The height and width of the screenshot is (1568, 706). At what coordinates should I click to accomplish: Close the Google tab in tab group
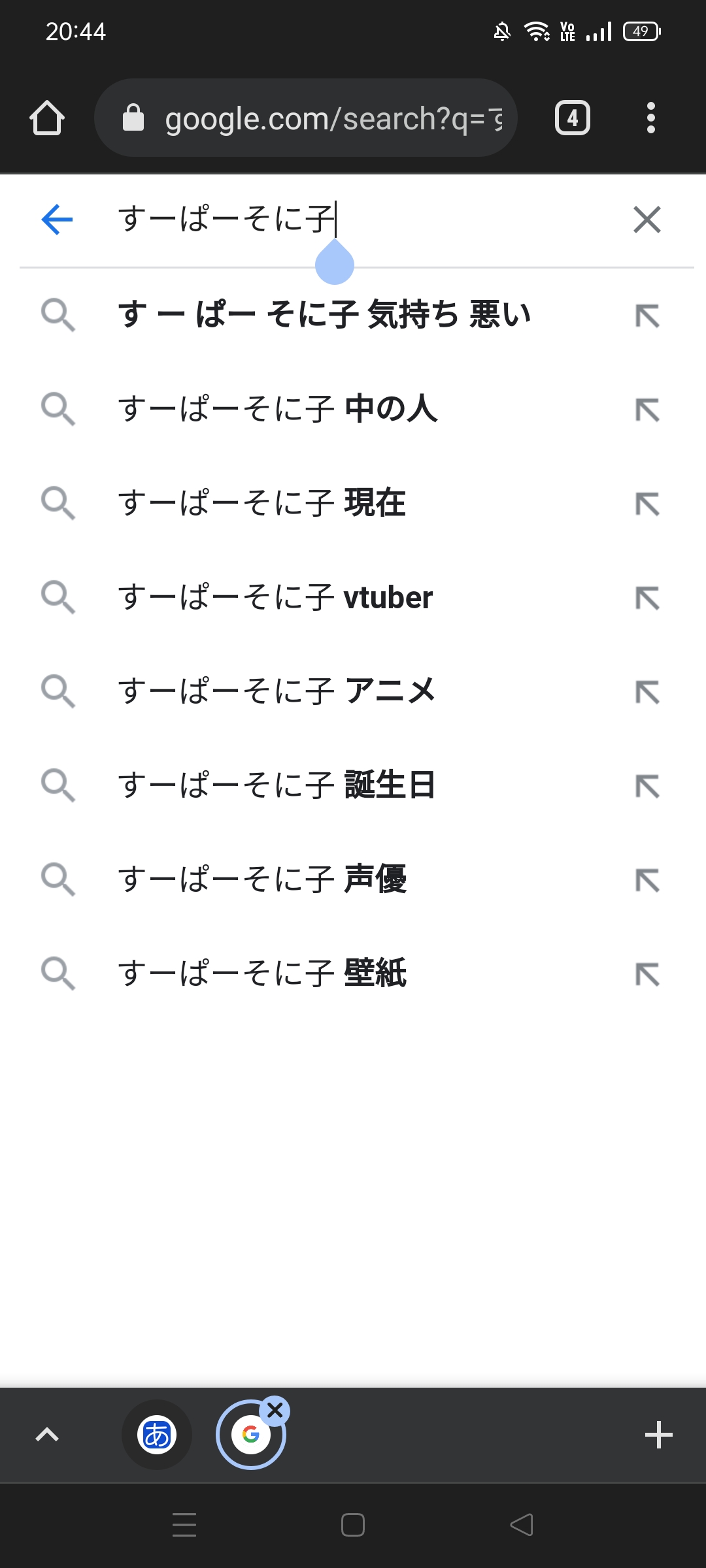[x=275, y=1411]
